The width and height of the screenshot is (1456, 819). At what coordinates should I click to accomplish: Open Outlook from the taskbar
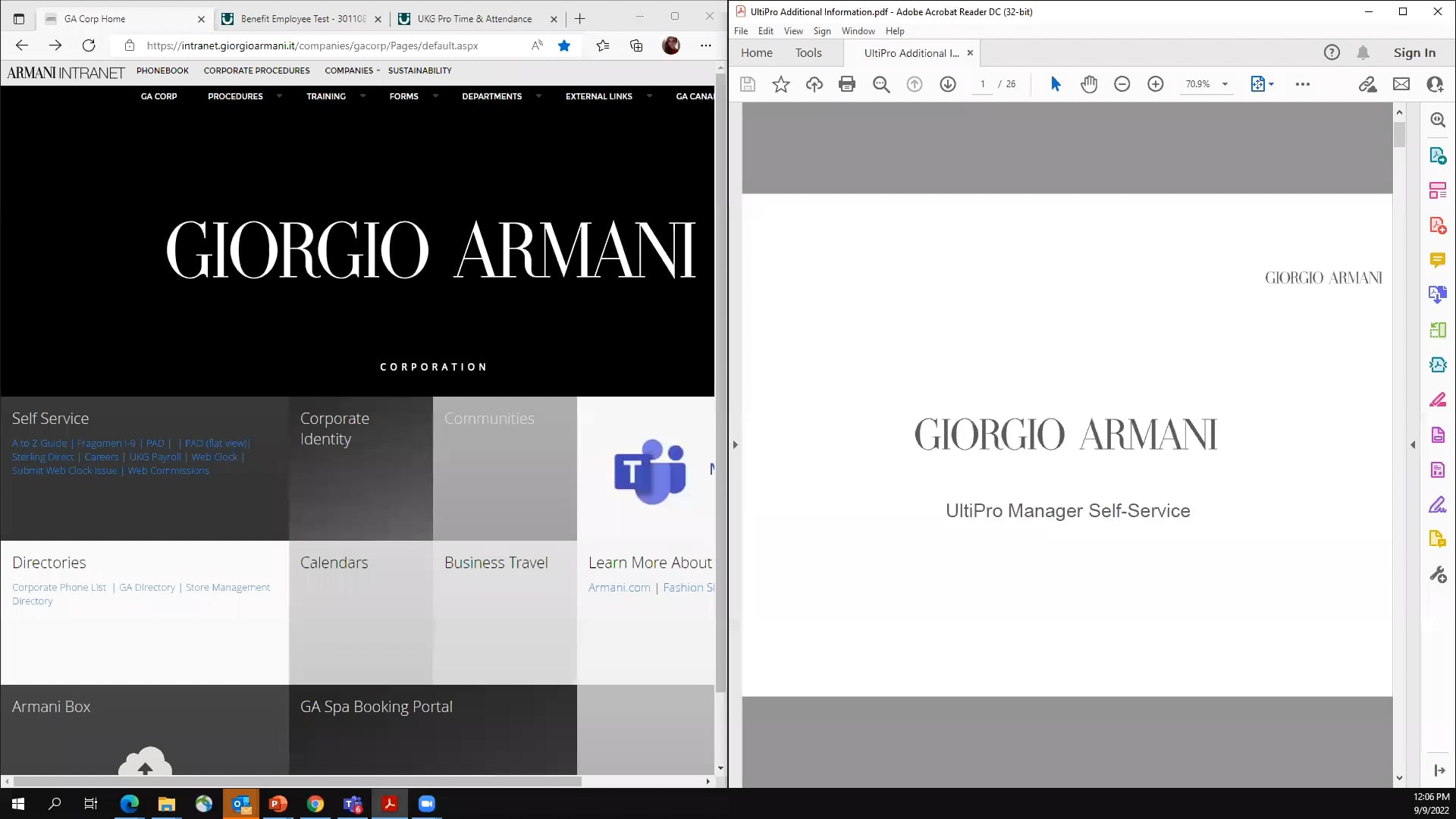[241, 804]
